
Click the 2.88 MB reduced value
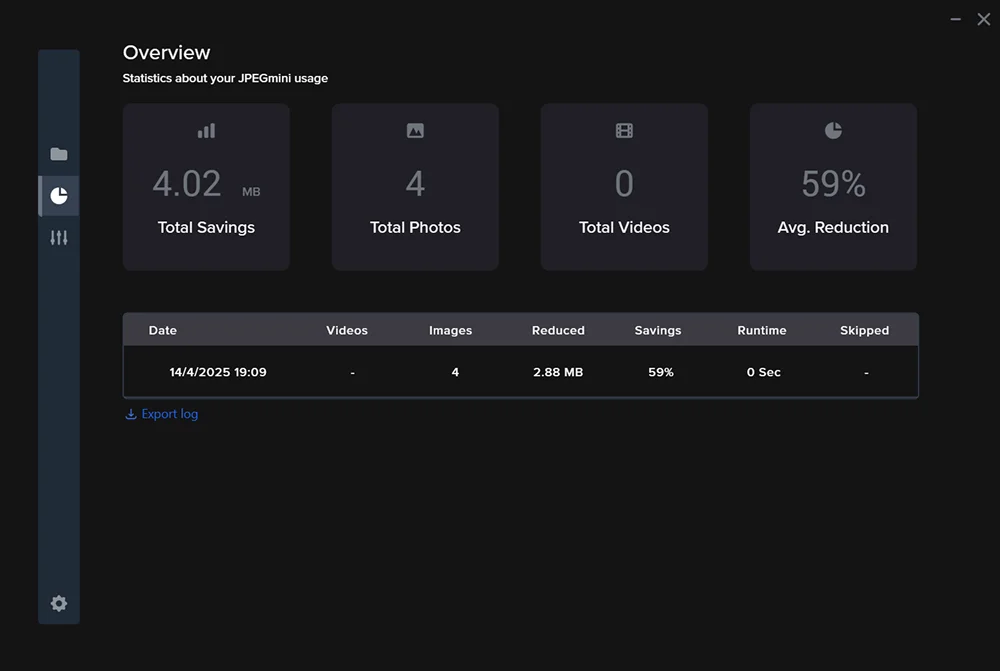click(x=558, y=372)
